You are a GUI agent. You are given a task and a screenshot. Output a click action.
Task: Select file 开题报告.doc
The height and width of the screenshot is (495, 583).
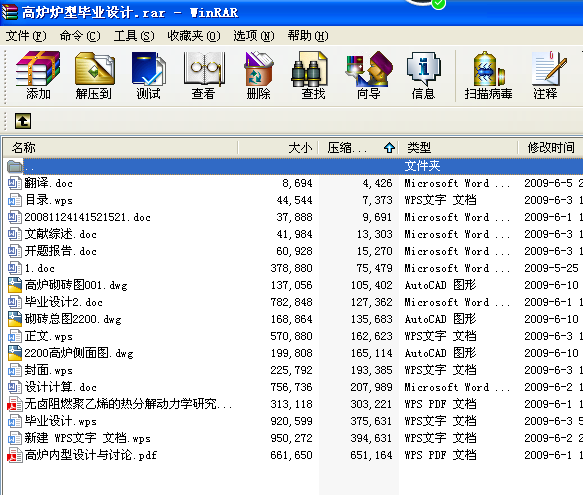[61, 251]
